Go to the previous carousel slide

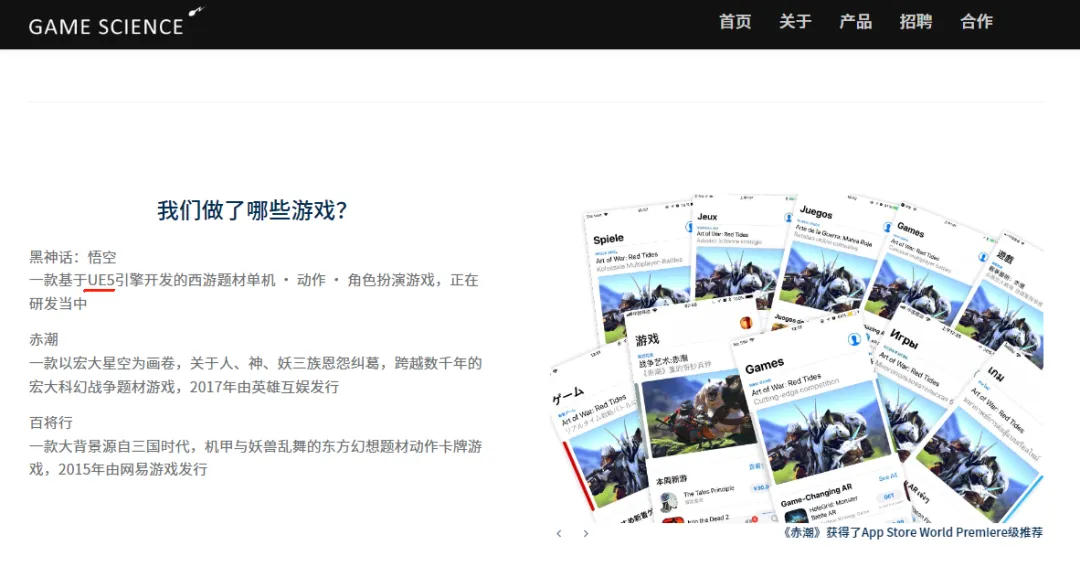[x=559, y=534]
